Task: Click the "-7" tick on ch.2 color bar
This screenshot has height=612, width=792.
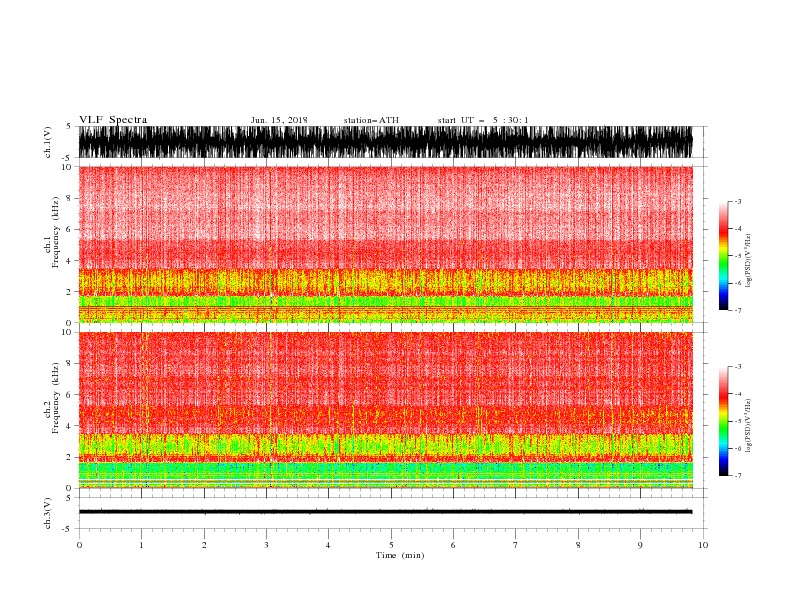Action: point(738,476)
